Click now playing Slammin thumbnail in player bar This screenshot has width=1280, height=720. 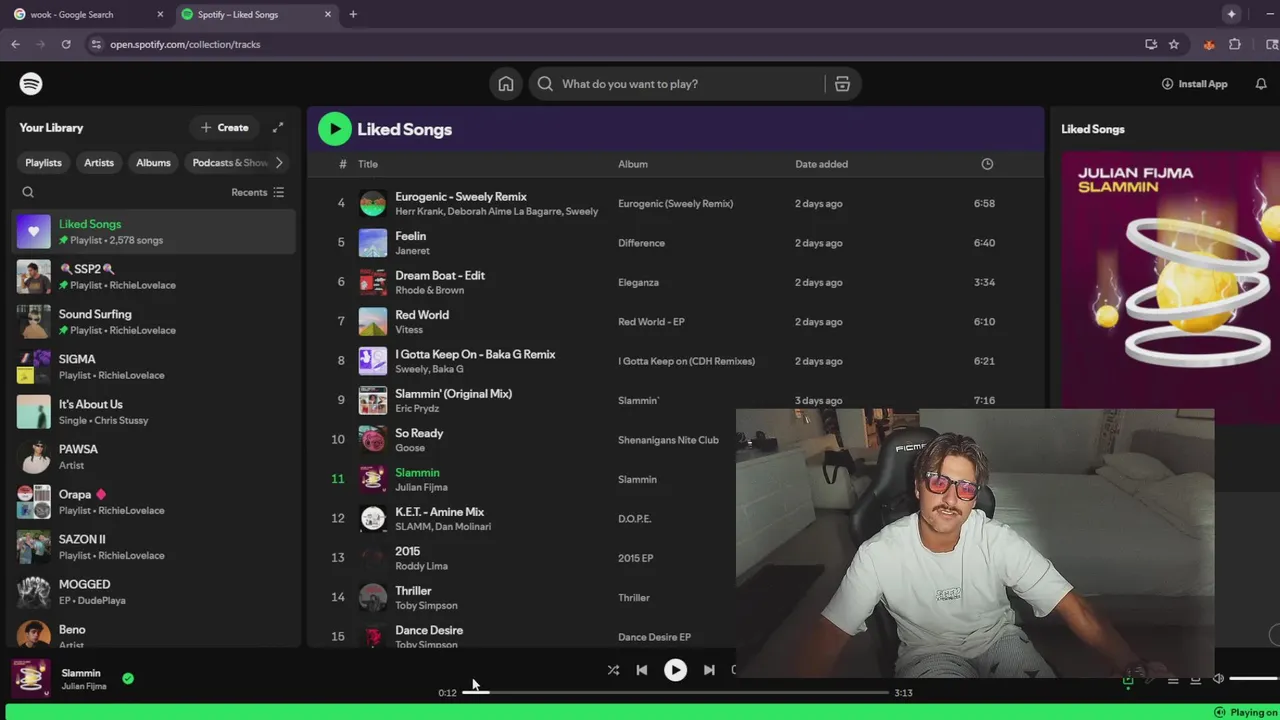31,678
